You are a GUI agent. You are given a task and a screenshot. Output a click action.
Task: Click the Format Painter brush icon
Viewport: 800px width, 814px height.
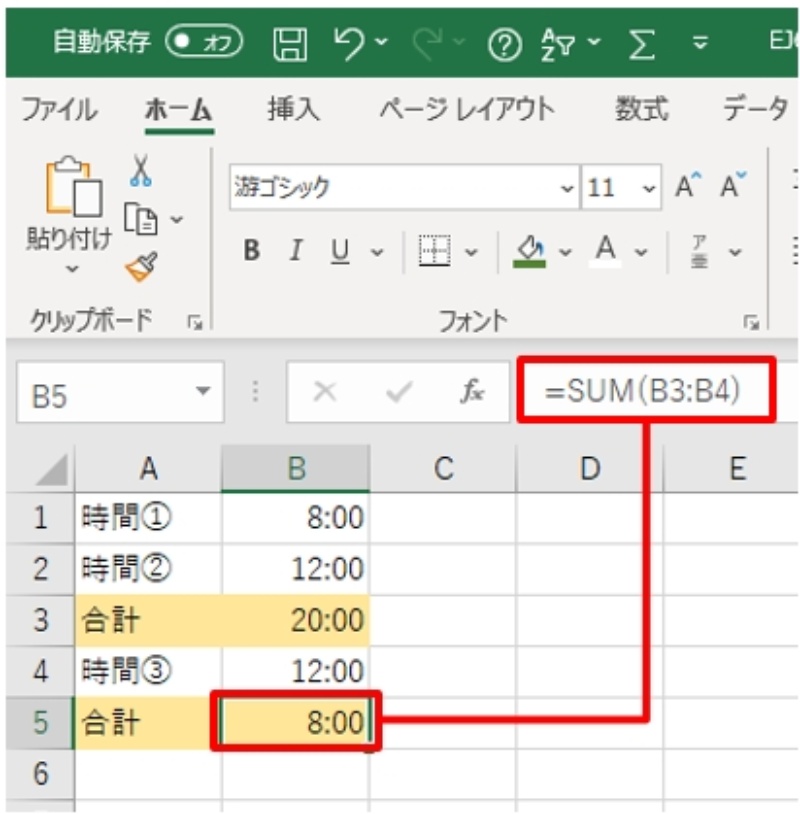(x=140, y=267)
